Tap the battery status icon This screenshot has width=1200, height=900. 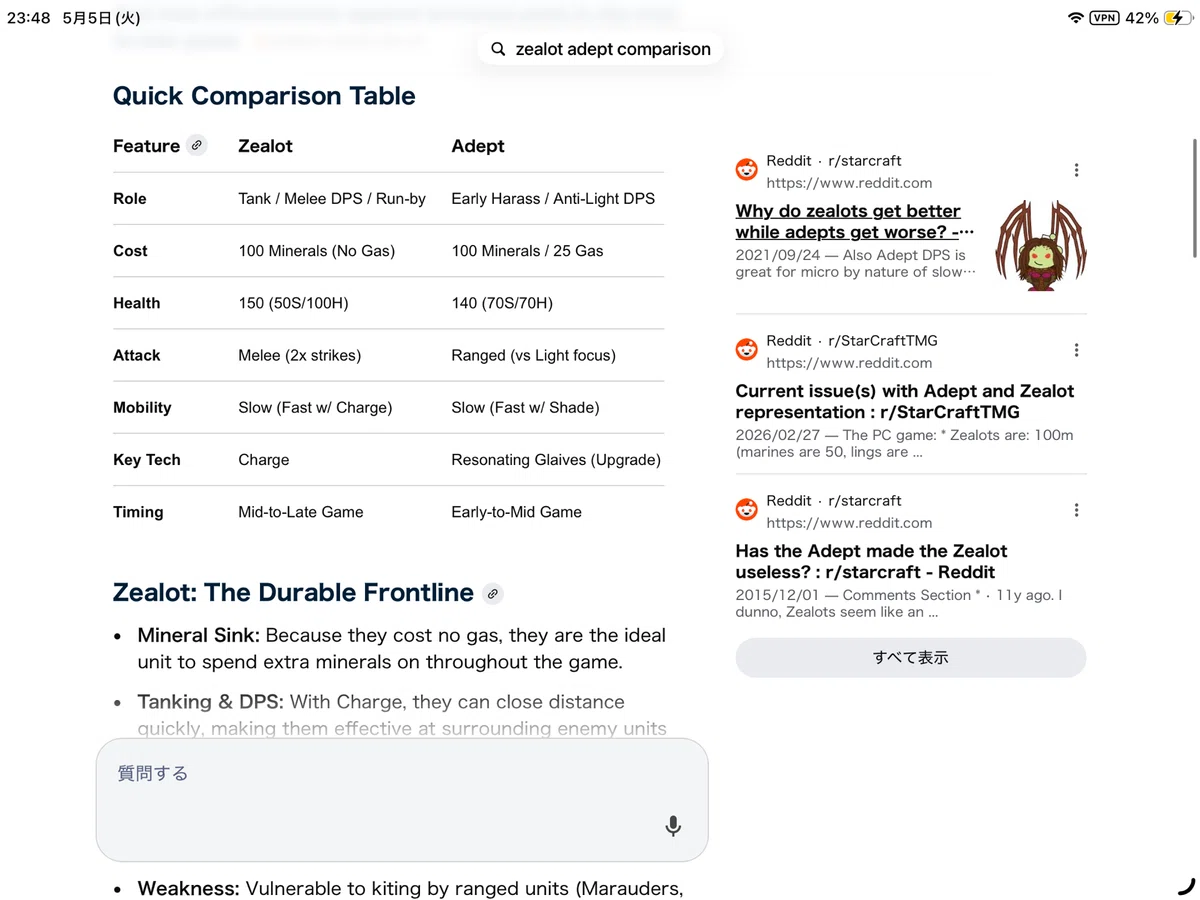click(x=1178, y=18)
